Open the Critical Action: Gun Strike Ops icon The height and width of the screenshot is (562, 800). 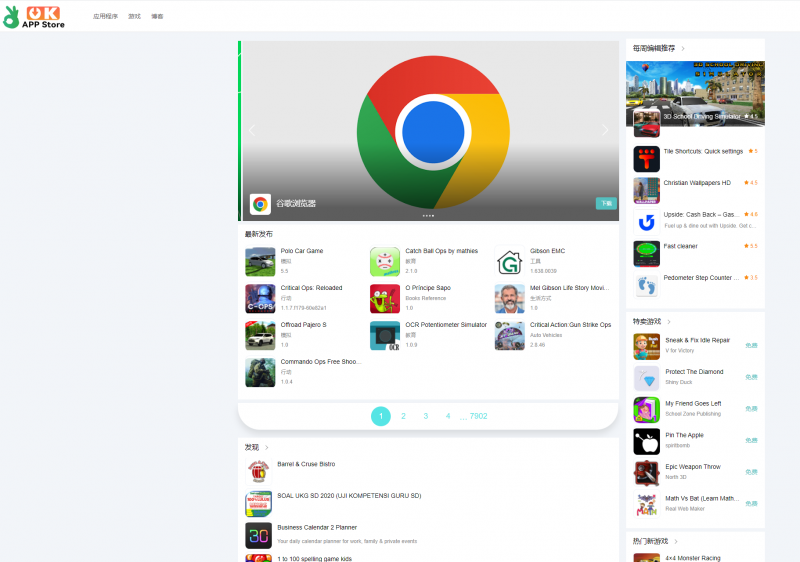pyautogui.click(x=510, y=336)
